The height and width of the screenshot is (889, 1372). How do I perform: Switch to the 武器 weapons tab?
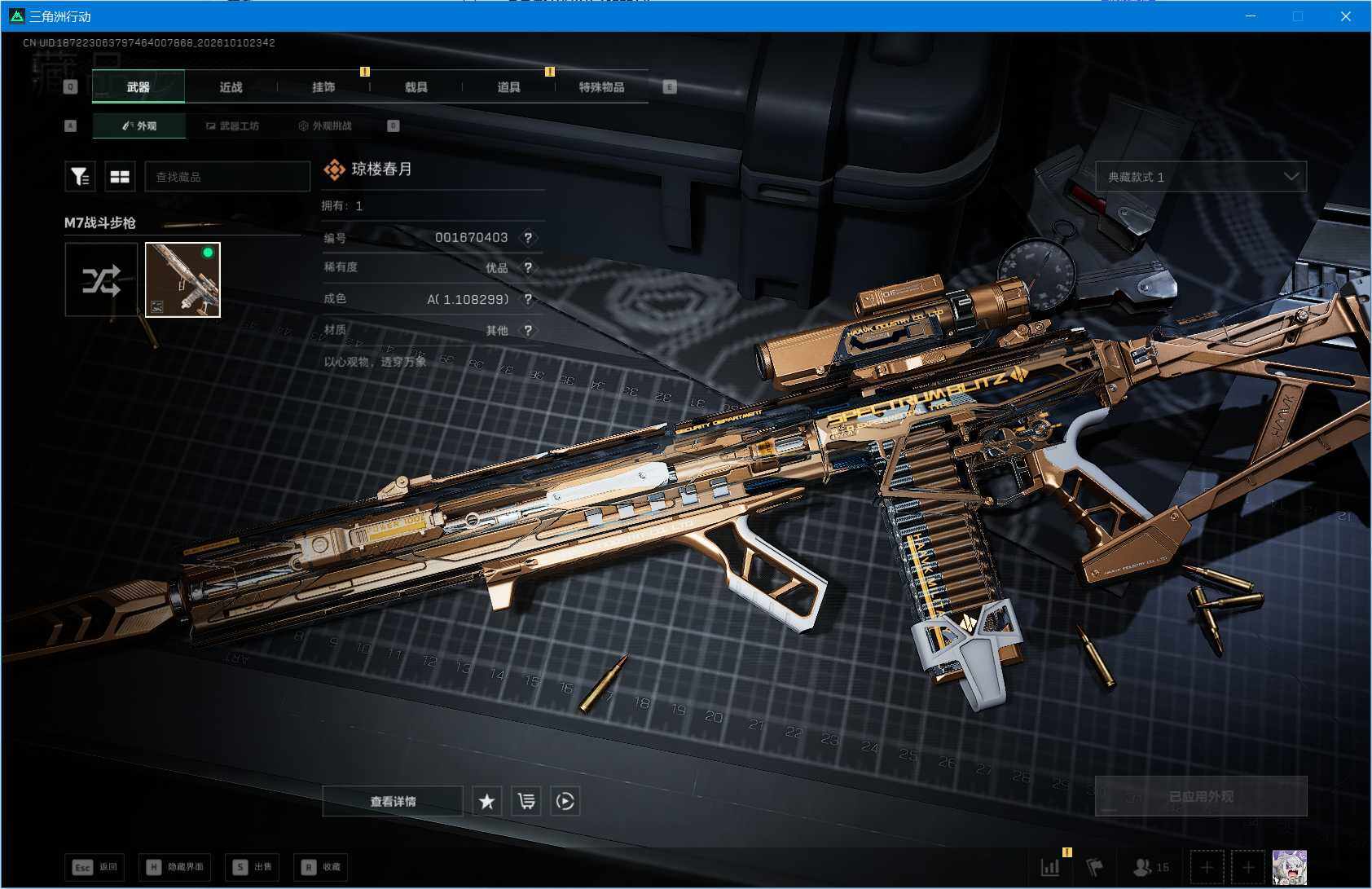tap(139, 86)
